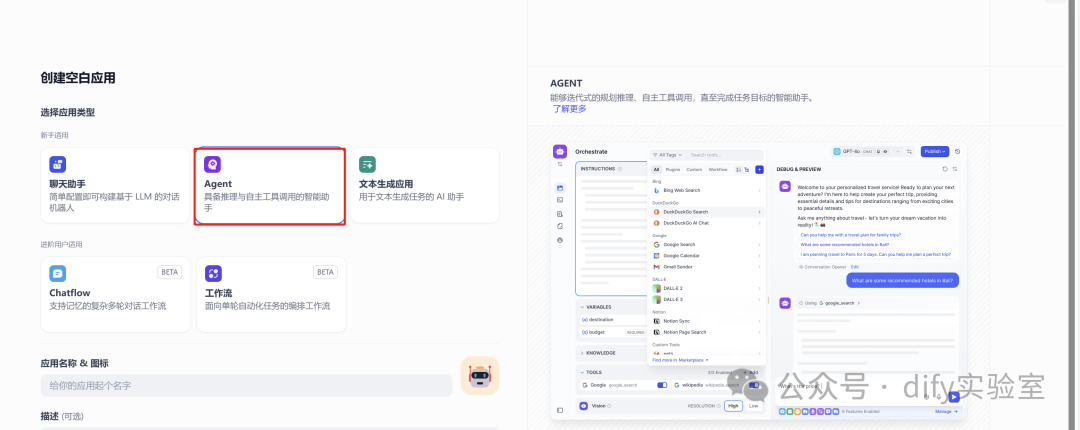The width and height of the screenshot is (1080, 430).
Task: Select the Chatflow card title
Action: pyautogui.click(x=70, y=293)
